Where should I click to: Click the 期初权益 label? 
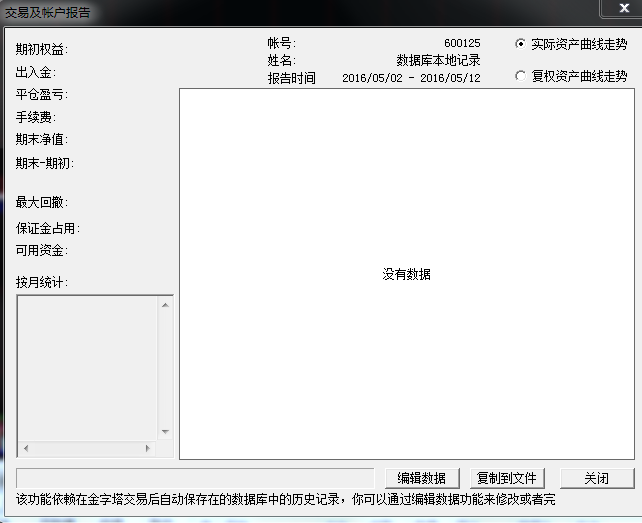click(x=42, y=49)
